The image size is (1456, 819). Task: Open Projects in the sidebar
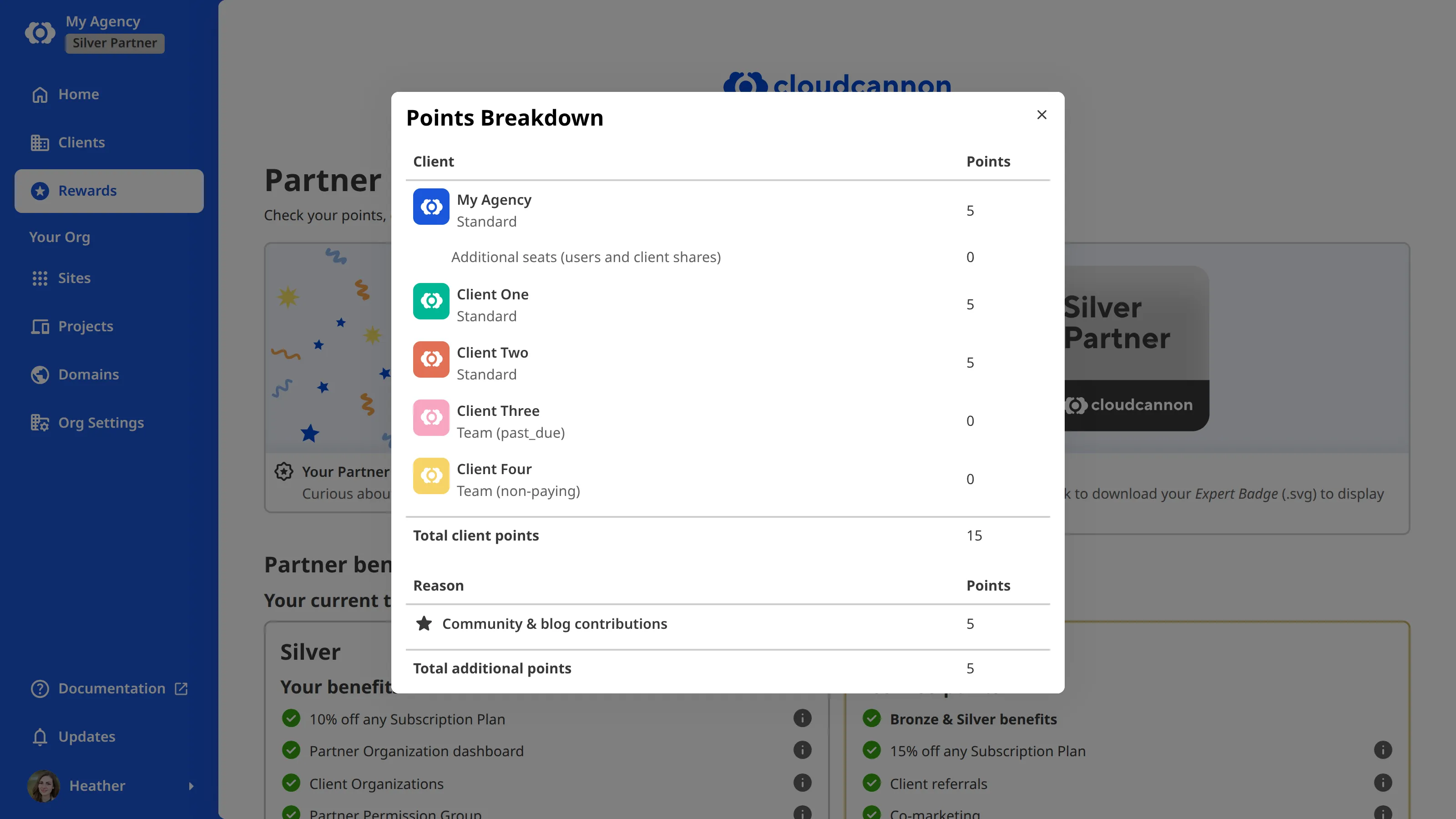109,326
